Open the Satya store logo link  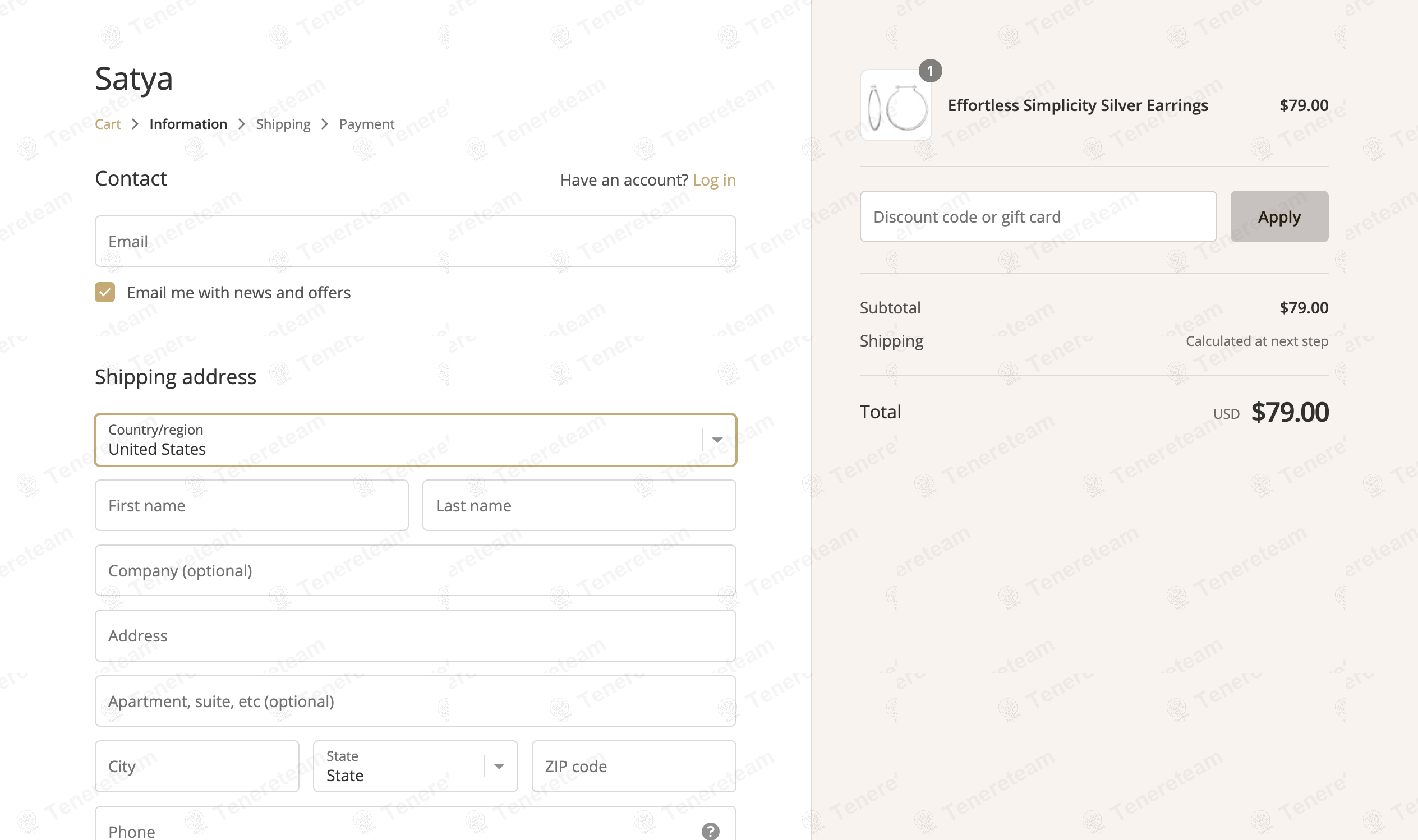coord(133,78)
